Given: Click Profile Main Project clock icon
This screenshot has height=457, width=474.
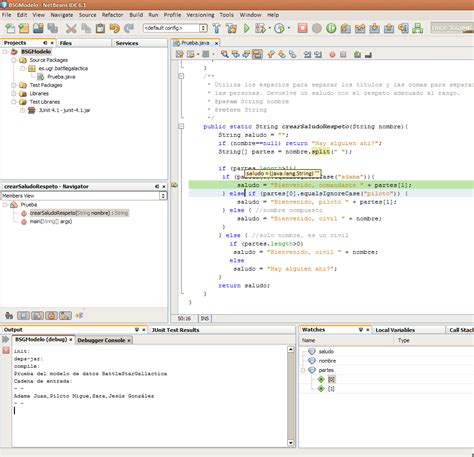Looking at the screenshot, I should (279, 28).
